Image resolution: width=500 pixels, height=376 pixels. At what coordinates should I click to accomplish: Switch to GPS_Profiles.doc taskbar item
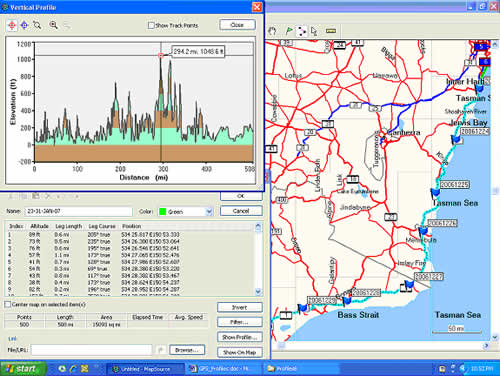coord(223,369)
